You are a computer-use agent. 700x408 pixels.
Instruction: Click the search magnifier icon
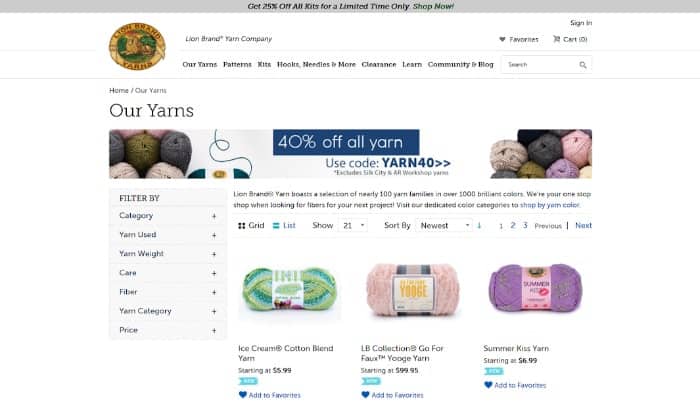pos(583,65)
